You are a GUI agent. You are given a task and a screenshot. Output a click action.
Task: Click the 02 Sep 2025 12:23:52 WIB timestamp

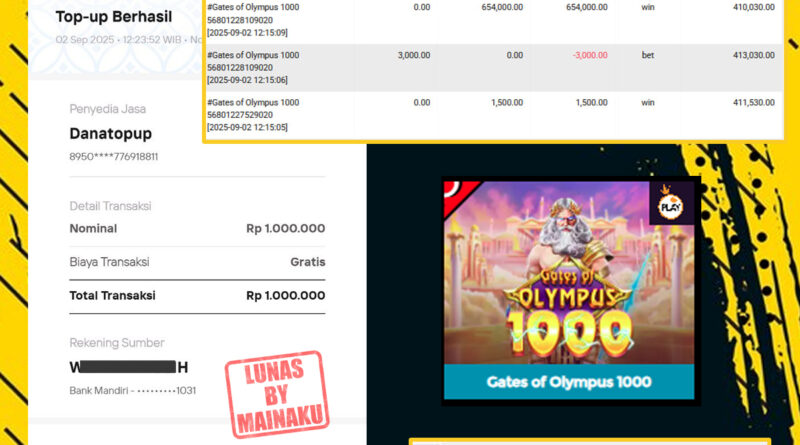pos(118,40)
